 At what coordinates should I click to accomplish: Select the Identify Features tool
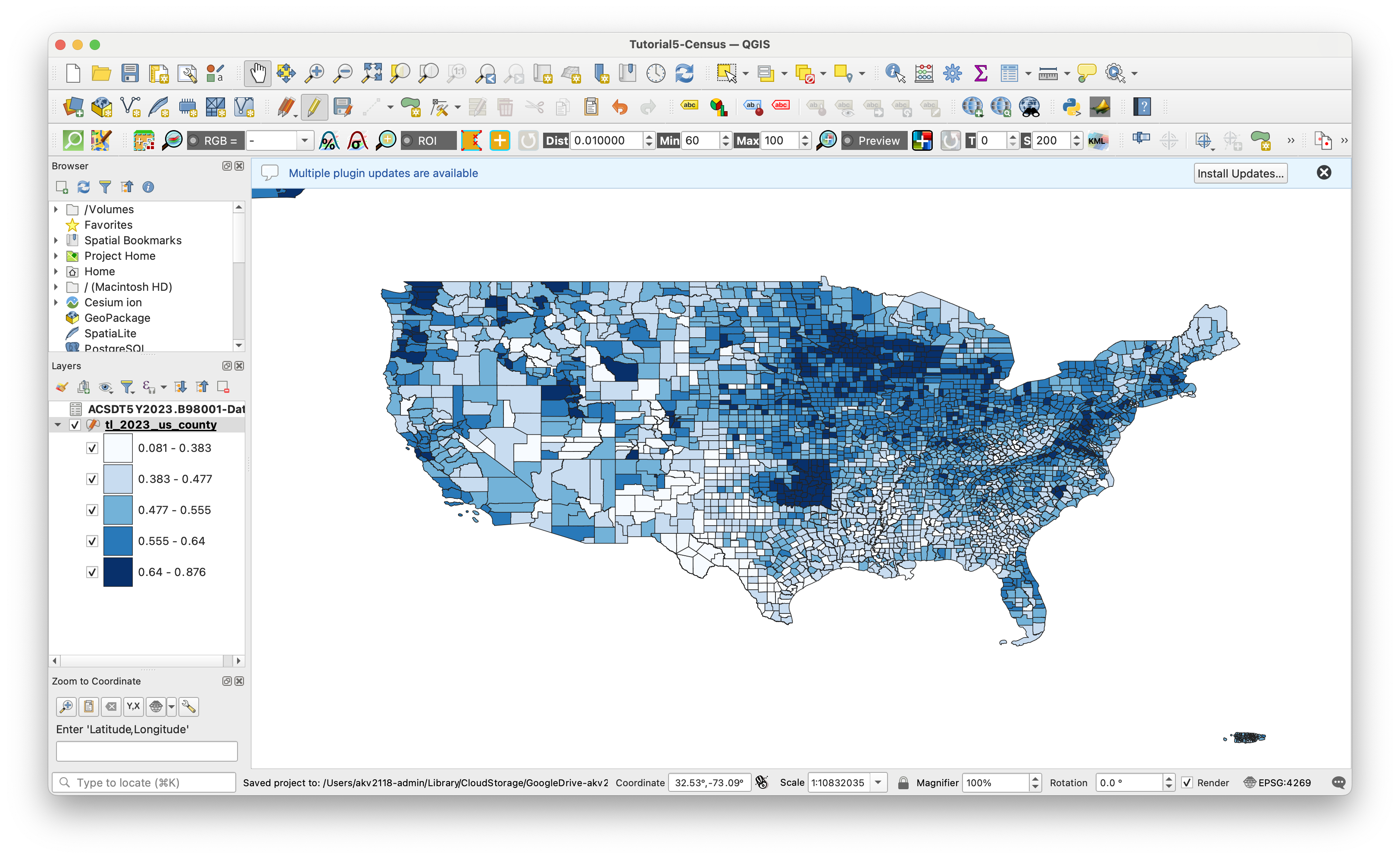[894, 73]
